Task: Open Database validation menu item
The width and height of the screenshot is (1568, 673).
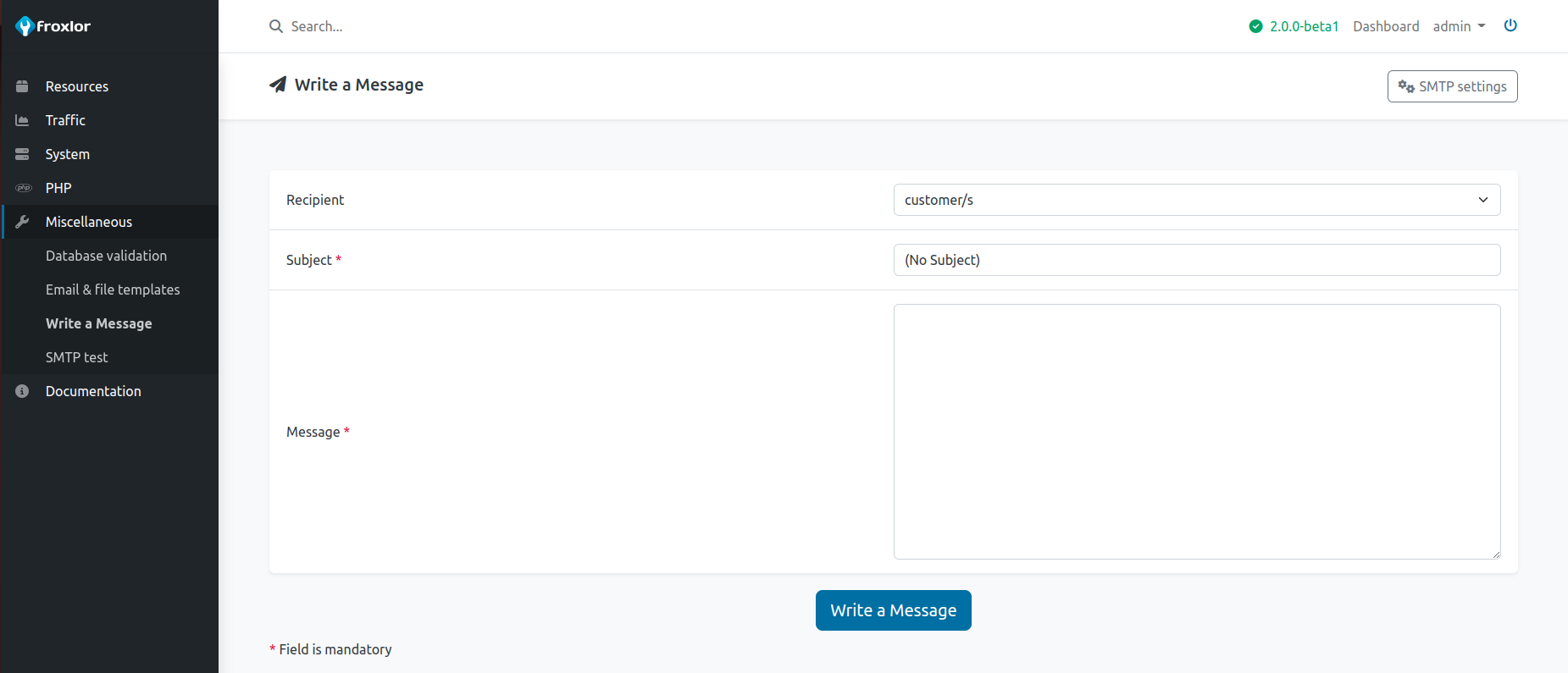Action: pyautogui.click(x=106, y=256)
